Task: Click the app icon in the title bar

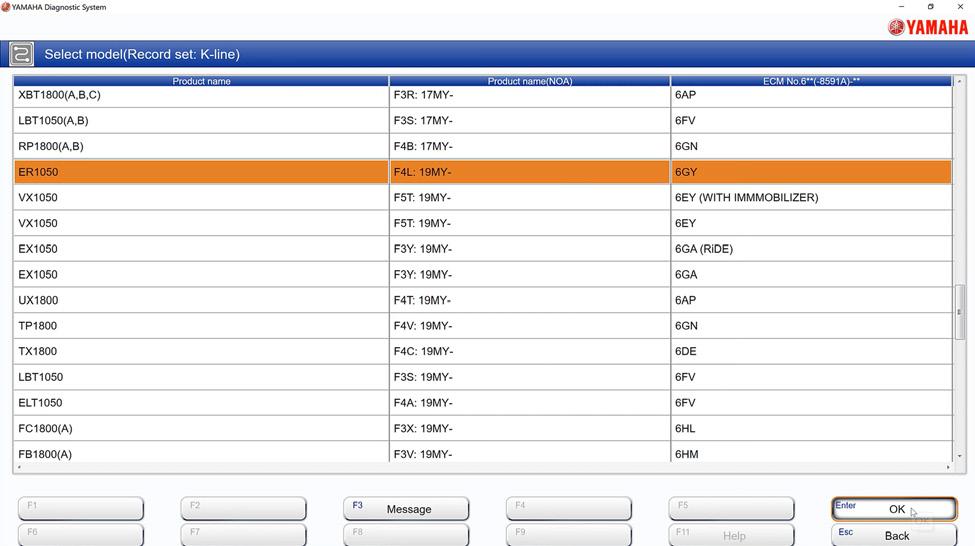Action: (x=6, y=7)
